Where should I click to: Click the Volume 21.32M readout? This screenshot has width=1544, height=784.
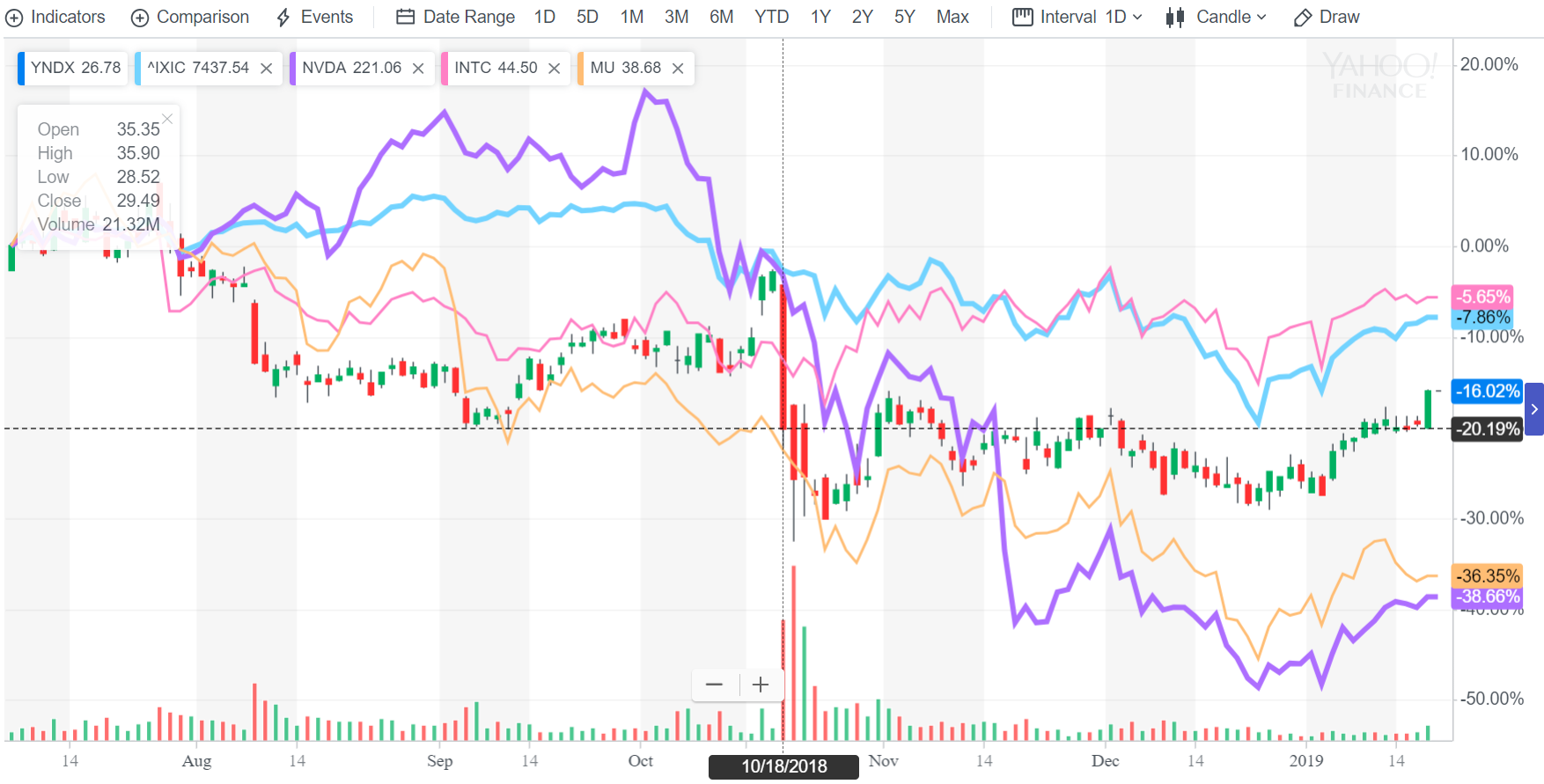(x=99, y=224)
